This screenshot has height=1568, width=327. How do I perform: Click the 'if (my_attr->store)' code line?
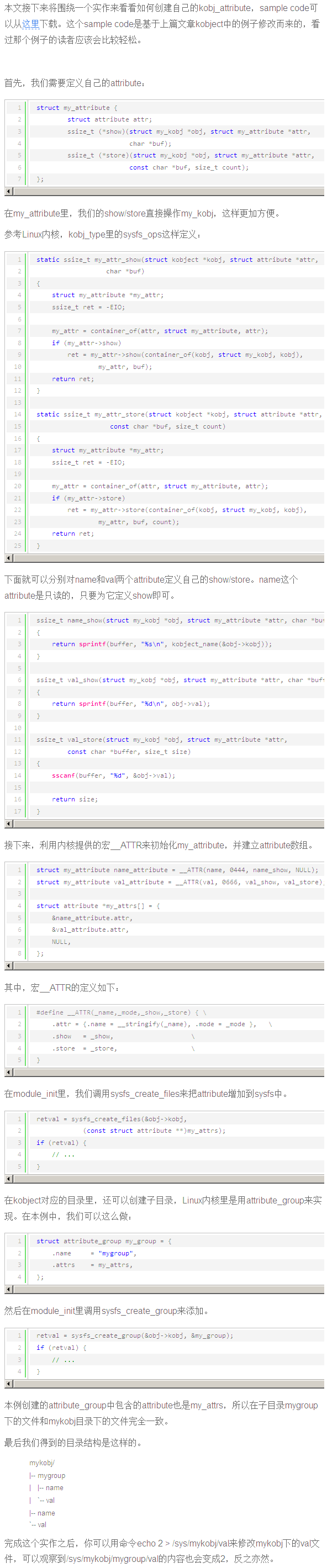coord(87,498)
